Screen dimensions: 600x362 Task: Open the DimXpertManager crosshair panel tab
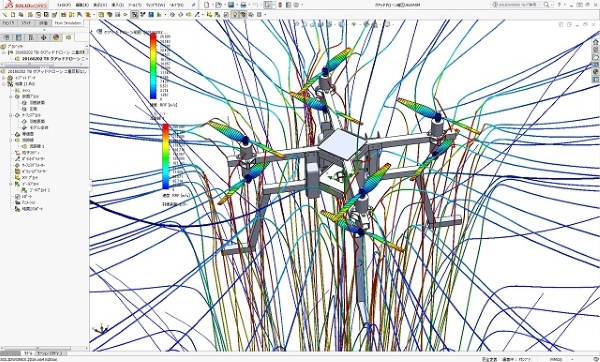tap(44, 37)
